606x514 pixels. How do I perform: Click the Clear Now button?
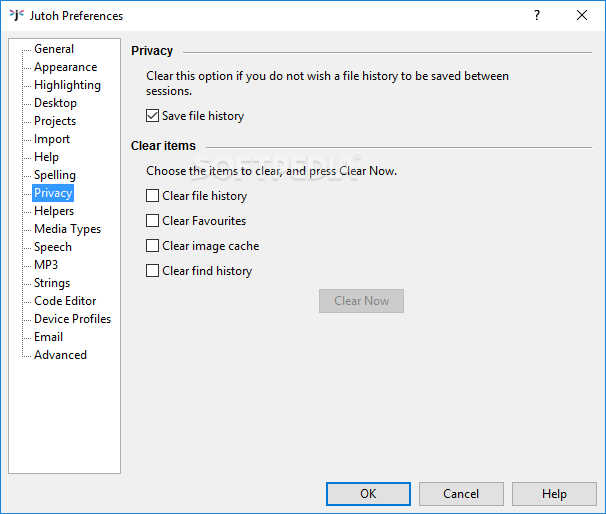(361, 301)
